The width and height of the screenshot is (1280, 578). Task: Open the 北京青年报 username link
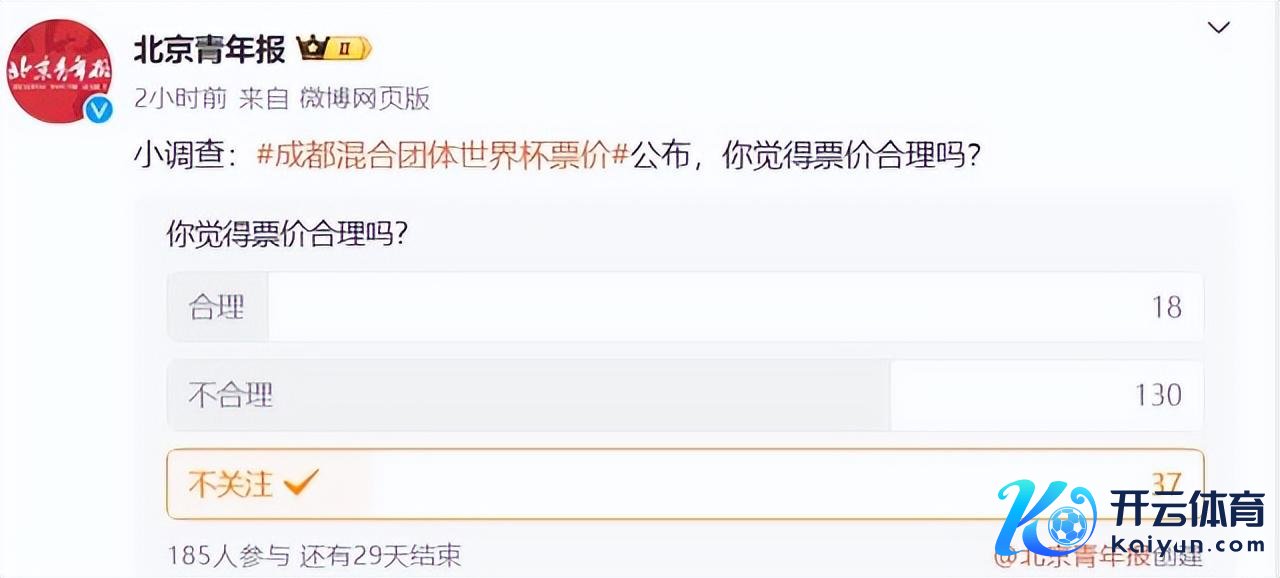(210, 48)
